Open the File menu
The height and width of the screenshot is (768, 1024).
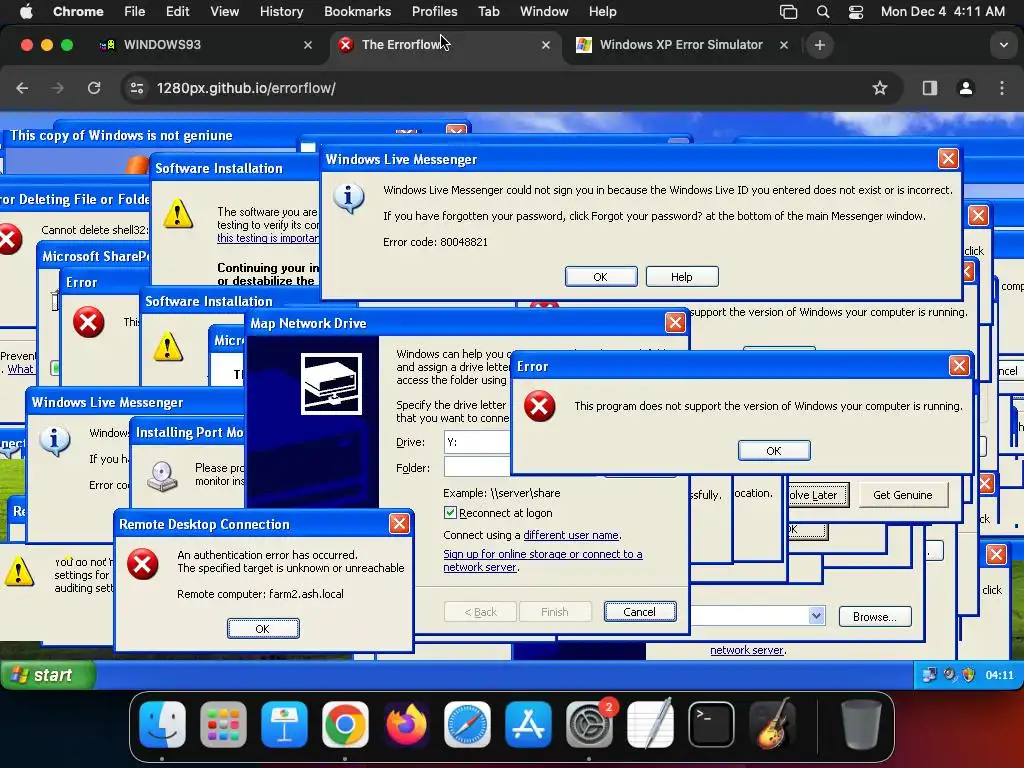click(x=135, y=11)
